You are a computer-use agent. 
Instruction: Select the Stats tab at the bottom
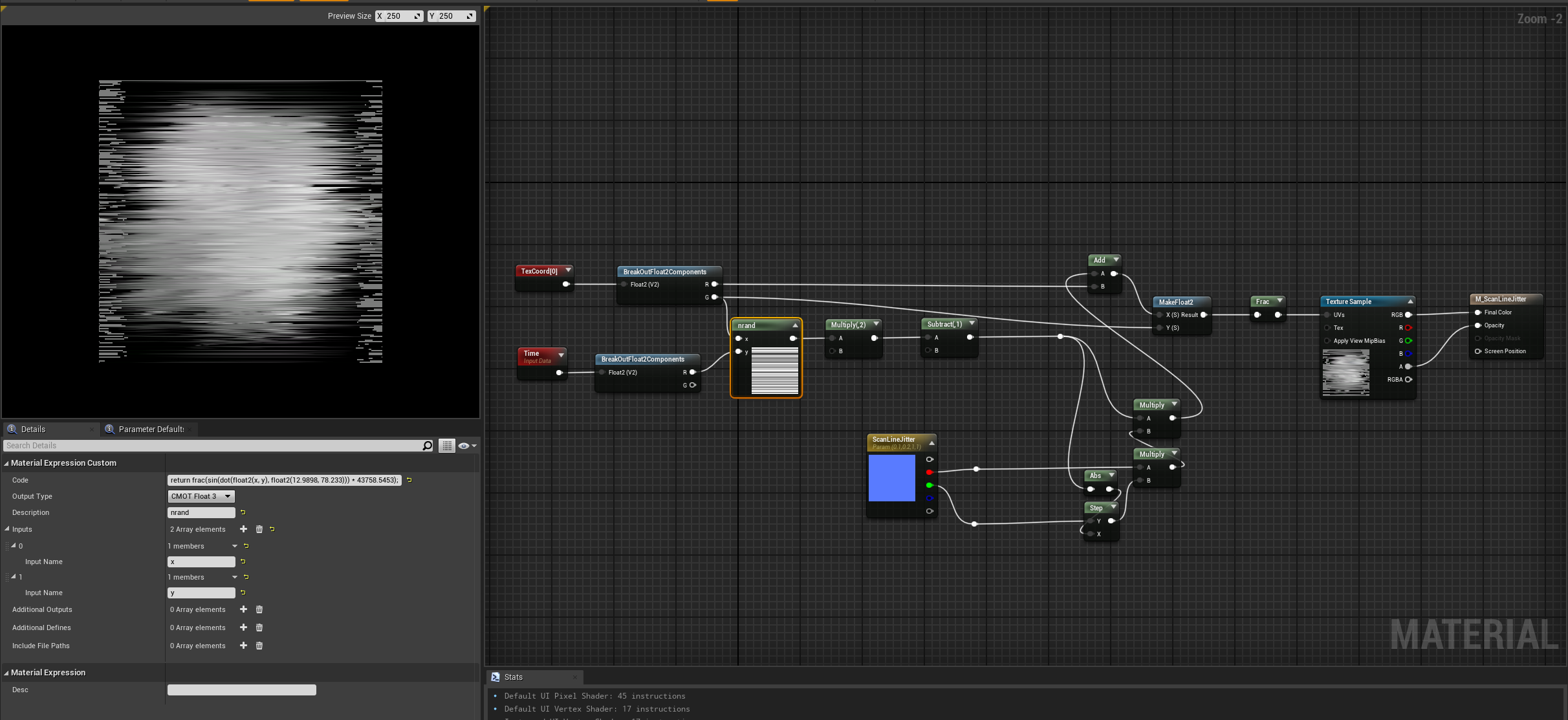pyautogui.click(x=513, y=677)
